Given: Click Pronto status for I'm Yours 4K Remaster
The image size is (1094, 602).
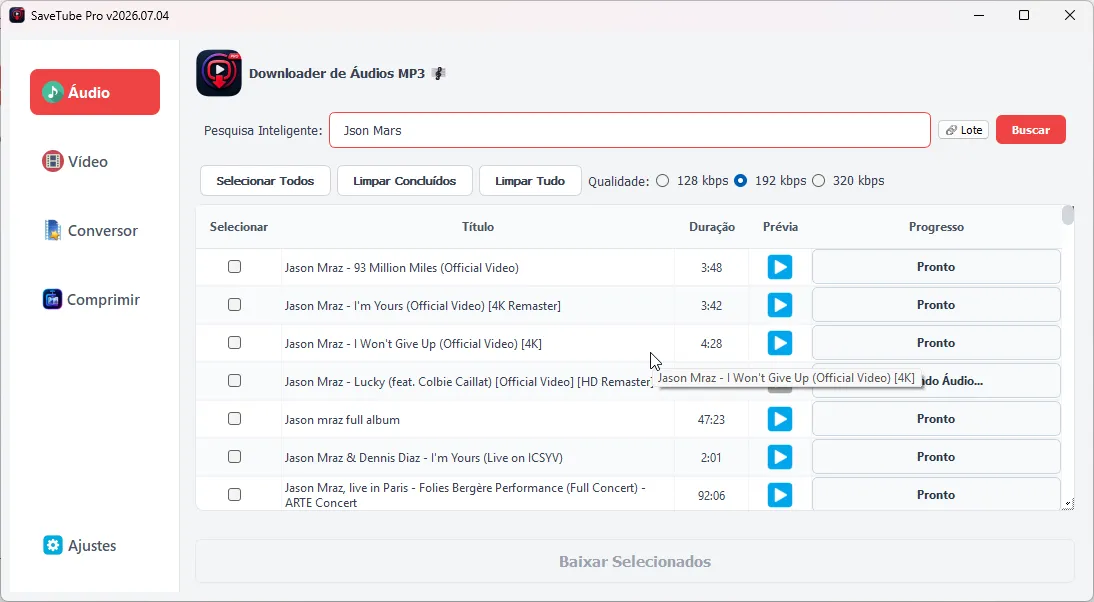Looking at the screenshot, I should (936, 305).
